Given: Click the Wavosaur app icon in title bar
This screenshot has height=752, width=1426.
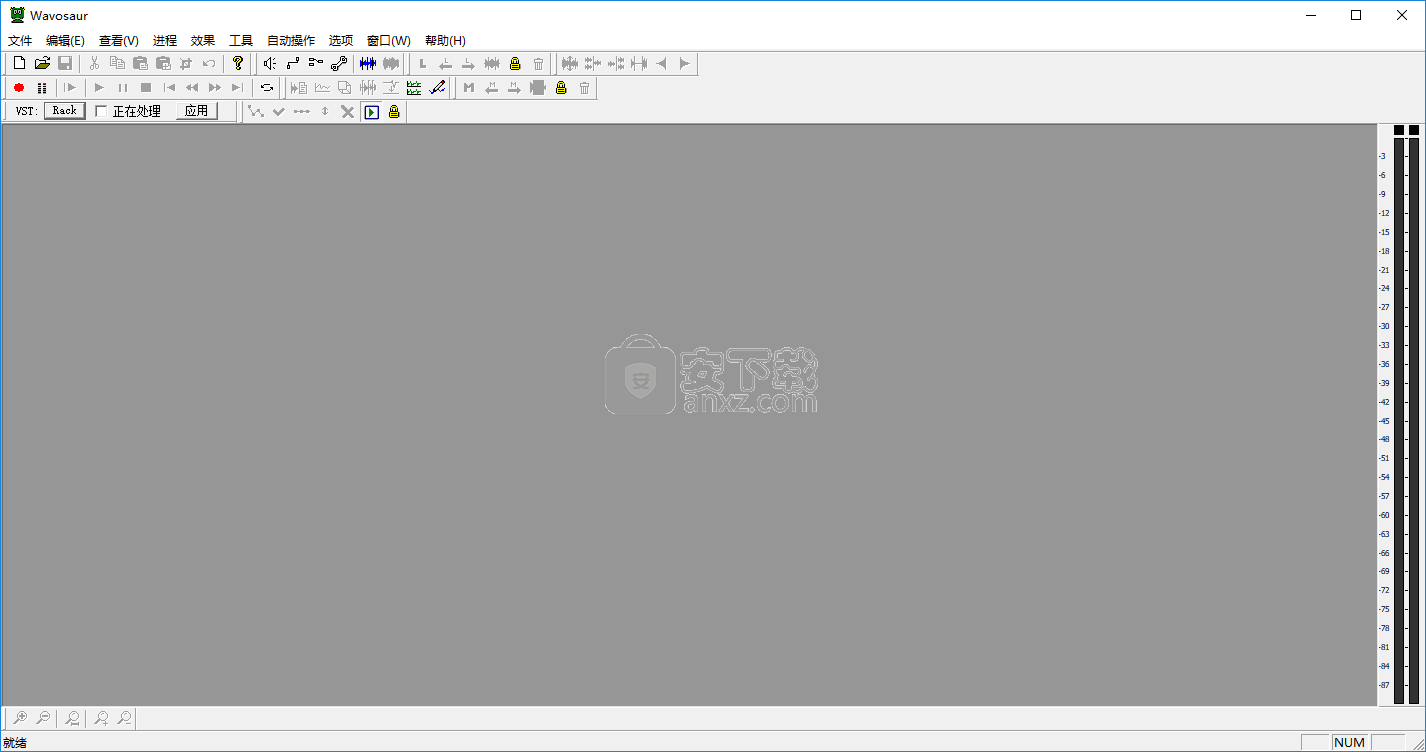Looking at the screenshot, I should click(17, 15).
